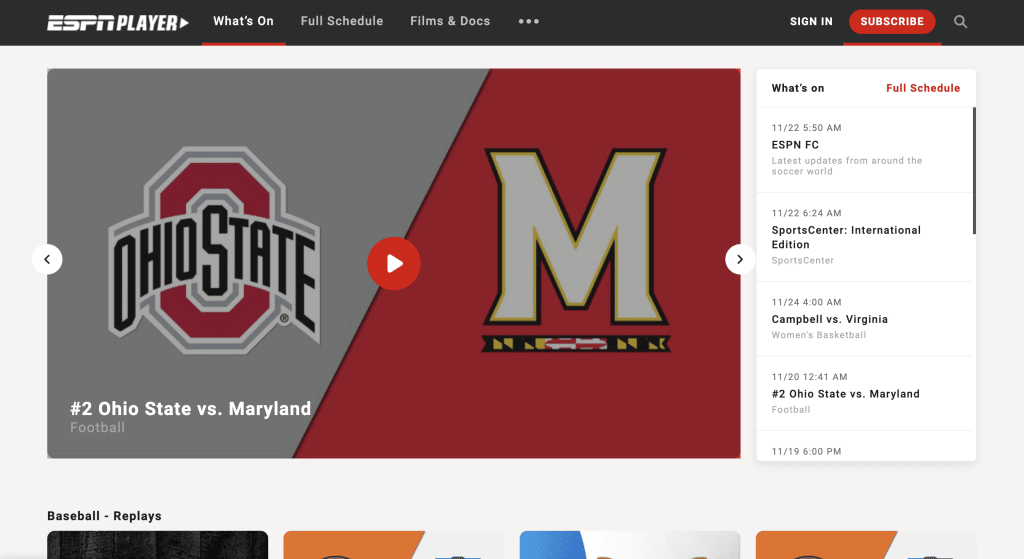The image size is (1024, 559).
Task: Open the Films & Docs tab
Action: tap(450, 22)
